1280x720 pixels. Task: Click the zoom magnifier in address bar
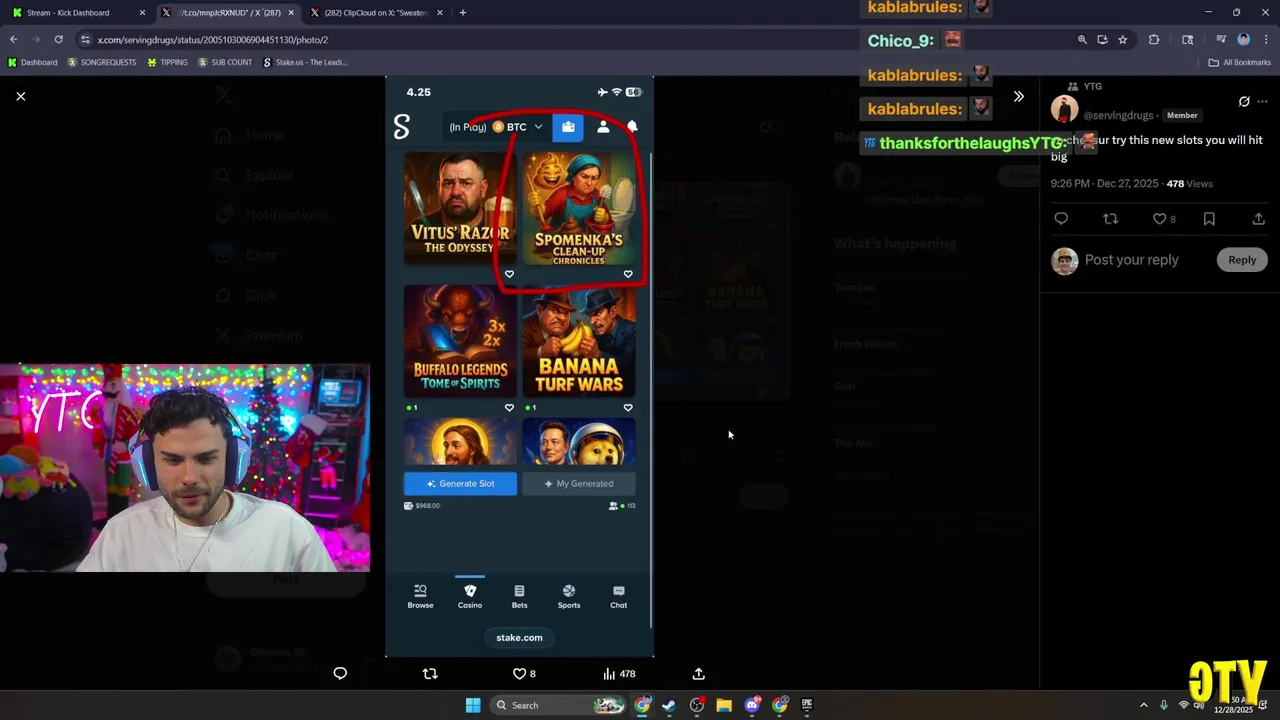tap(1082, 40)
